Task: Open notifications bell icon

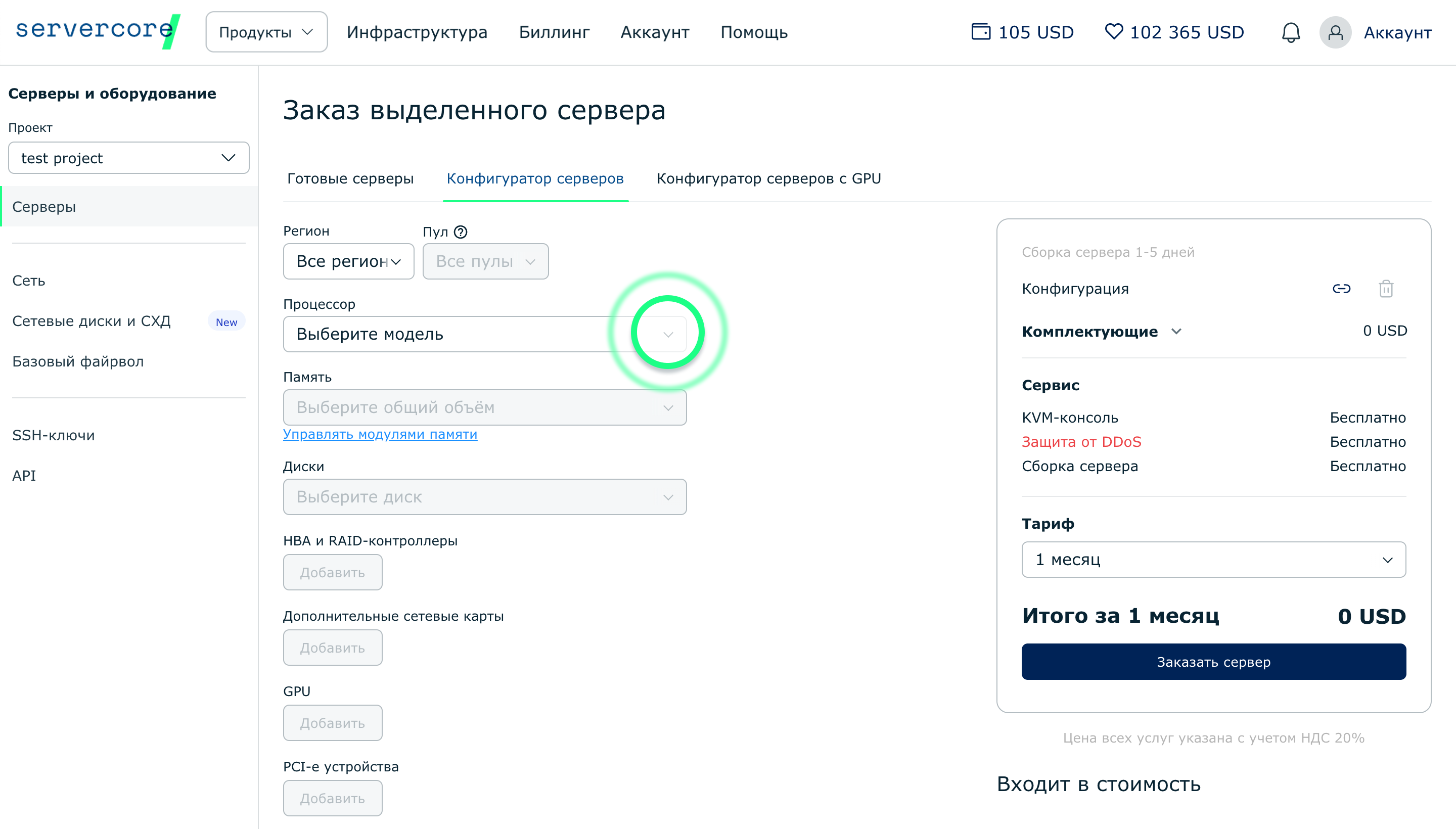Action: click(1290, 32)
